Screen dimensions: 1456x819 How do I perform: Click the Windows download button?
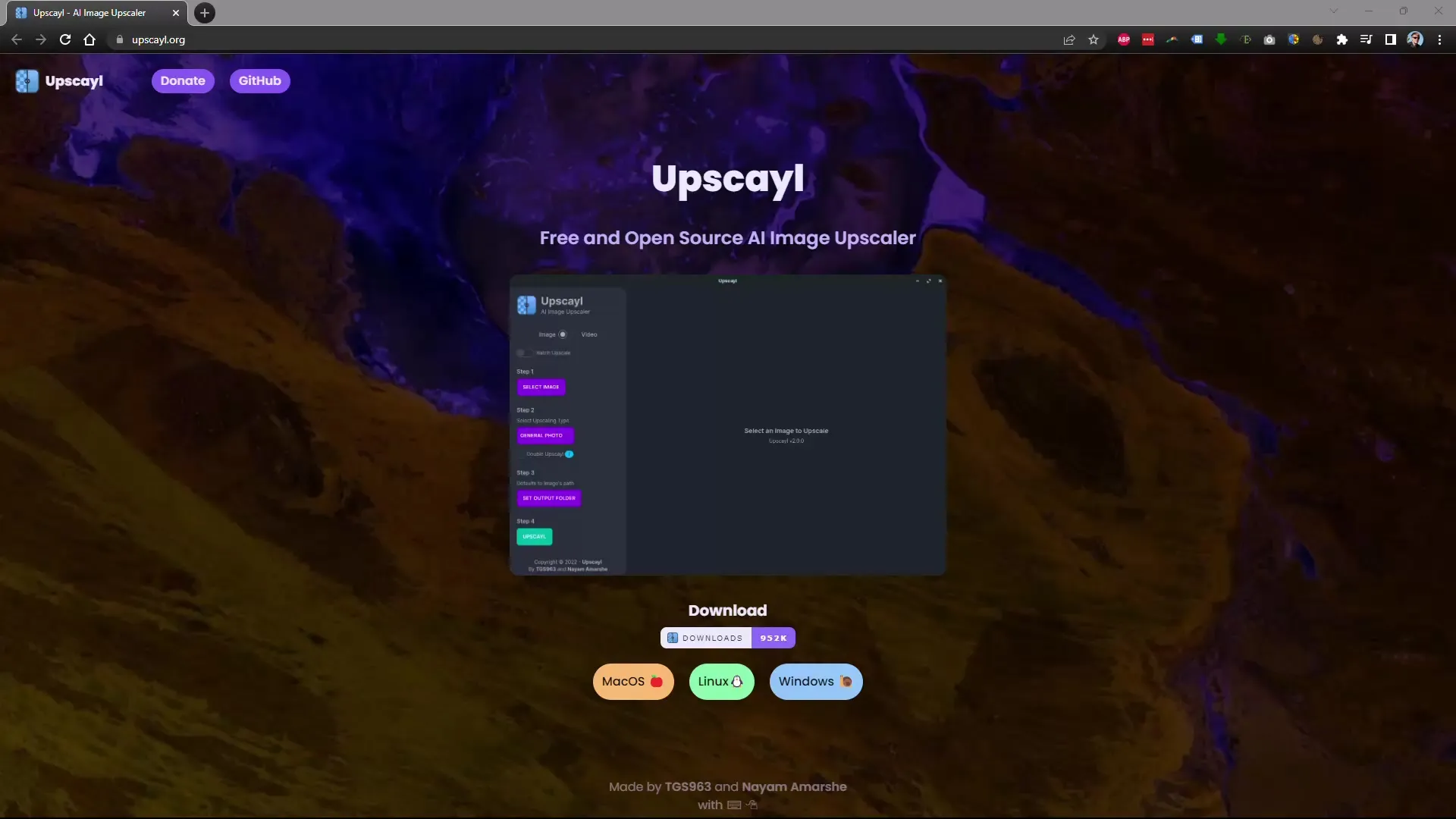815,681
